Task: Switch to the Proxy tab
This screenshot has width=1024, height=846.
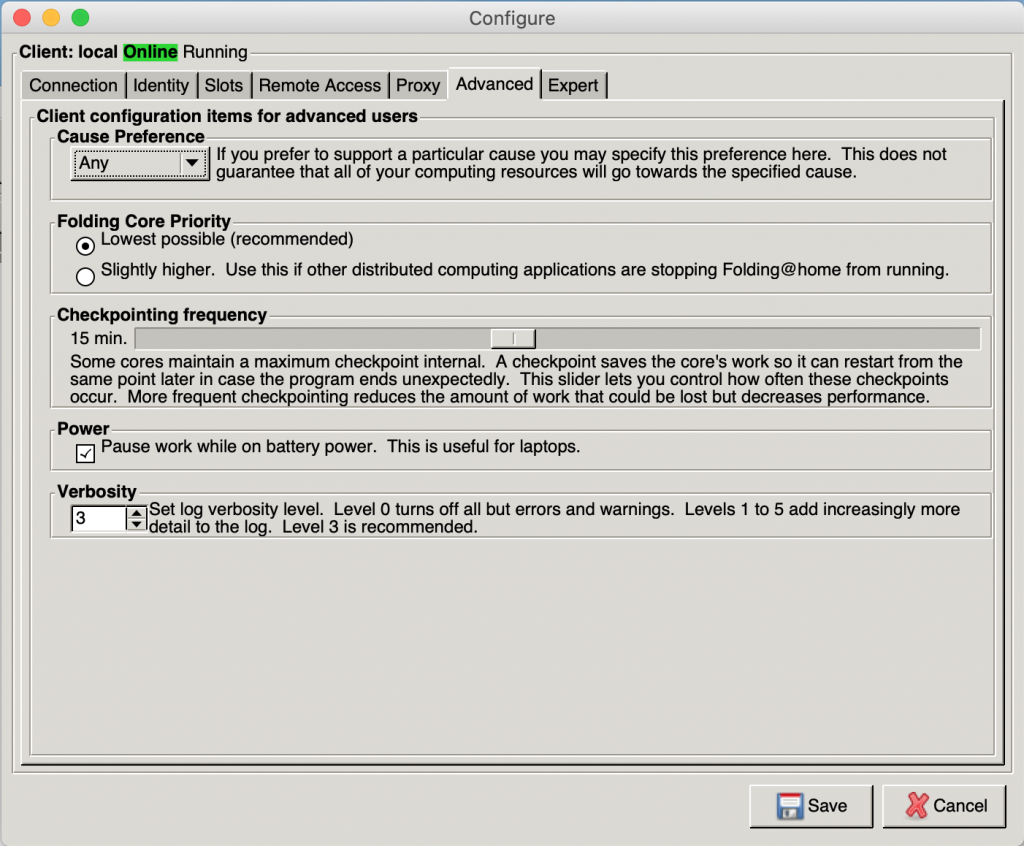Action: pos(418,86)
